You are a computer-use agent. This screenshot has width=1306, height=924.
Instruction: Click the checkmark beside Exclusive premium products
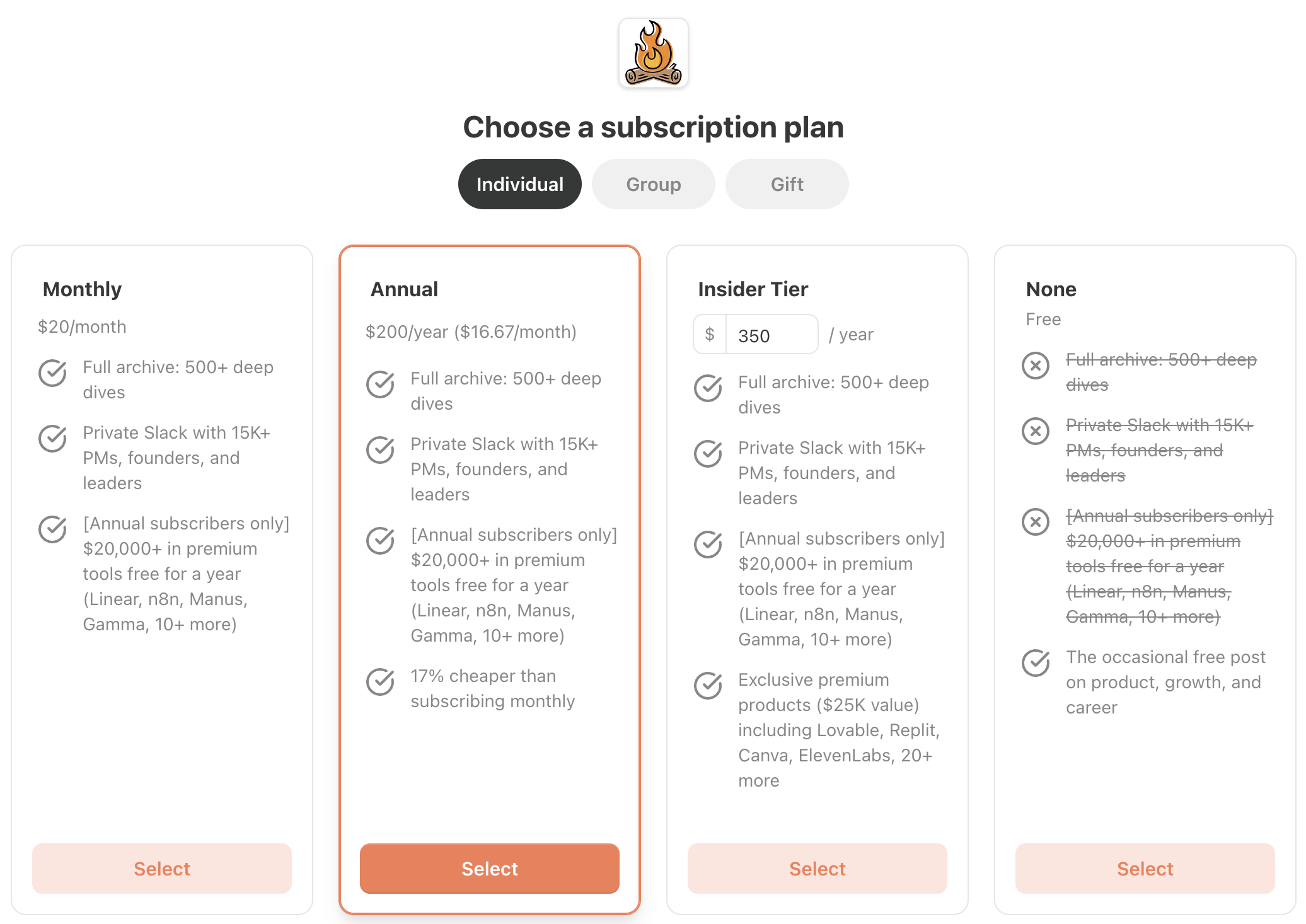pos(708,685)
